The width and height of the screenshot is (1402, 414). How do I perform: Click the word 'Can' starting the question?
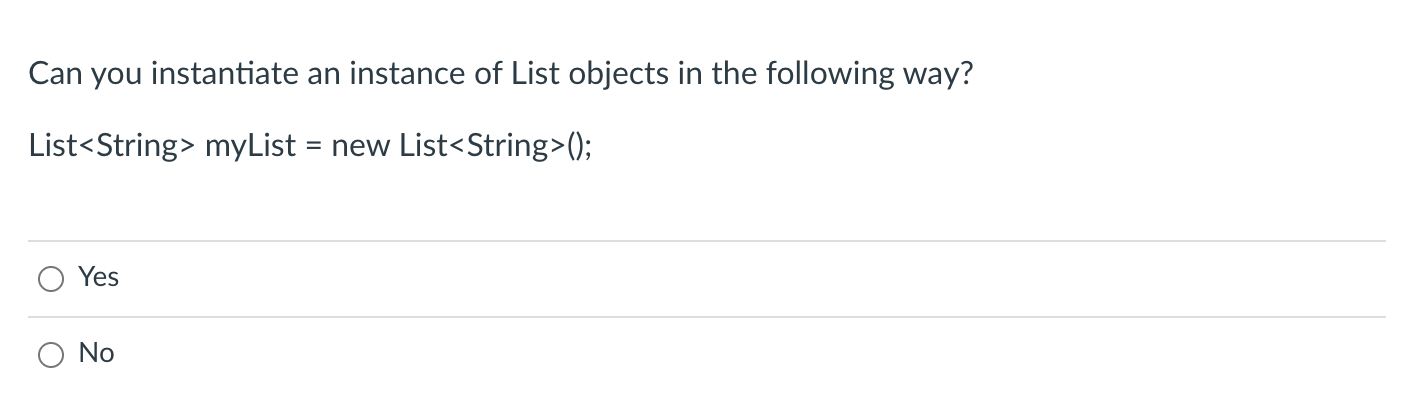(56, 74)
